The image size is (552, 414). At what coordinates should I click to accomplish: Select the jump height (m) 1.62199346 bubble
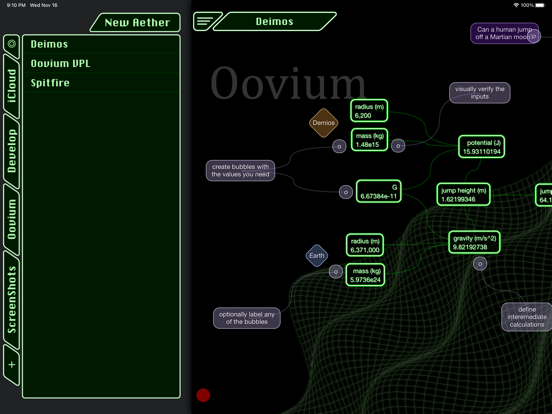tap(463, 194)
